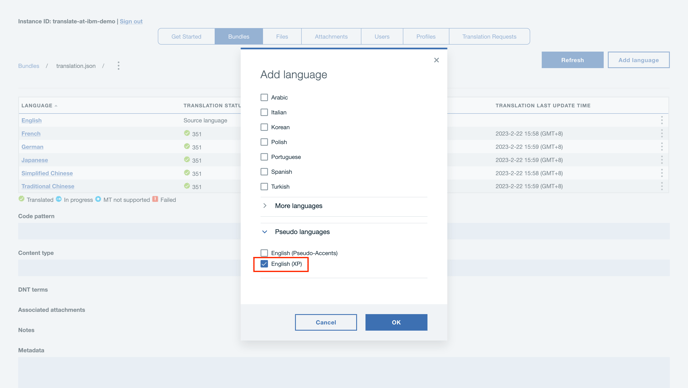
Task: Uncheck the English (XP) checkbox
Action: [264, 264]
